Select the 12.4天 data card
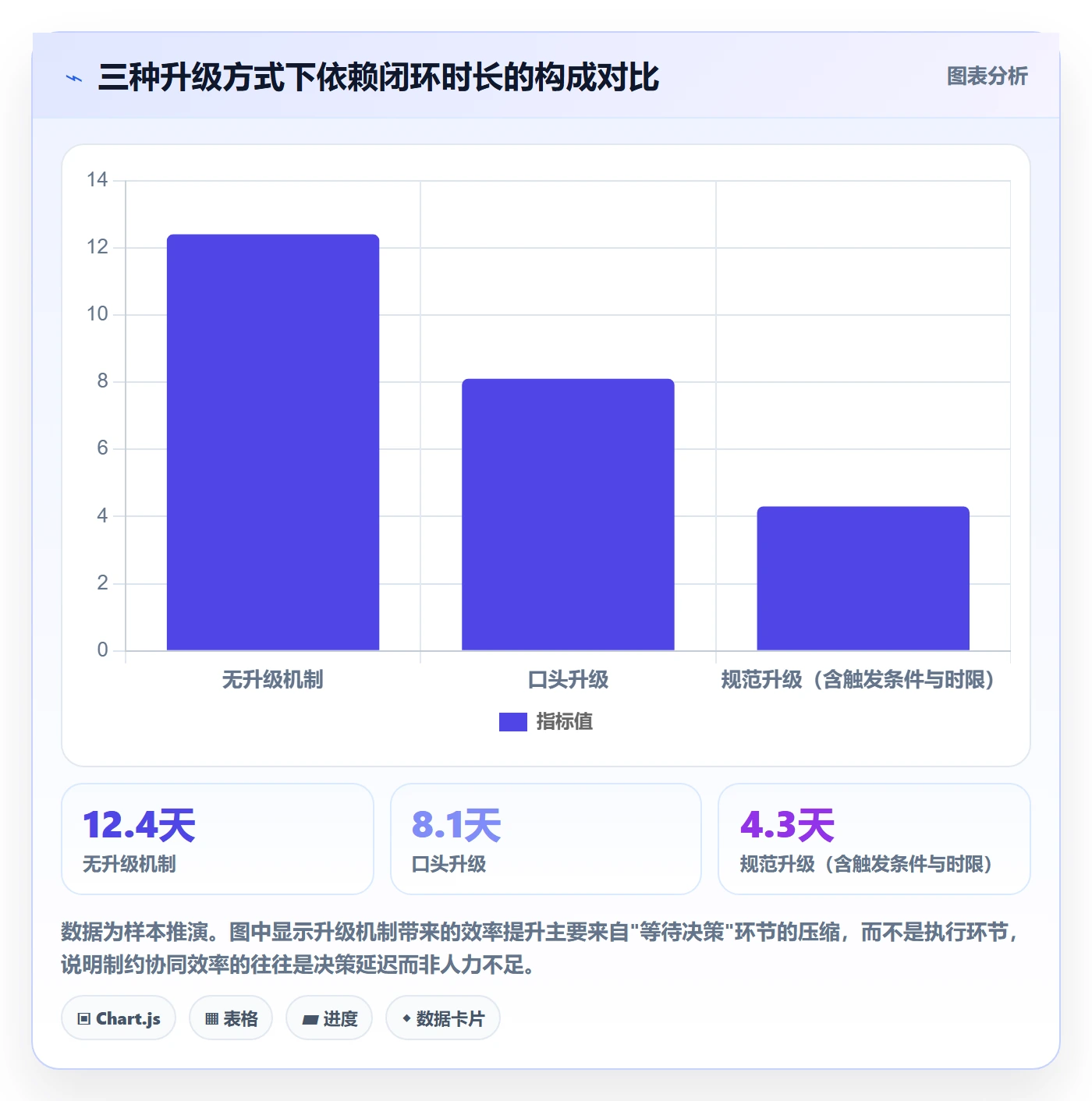The image size is (1092, 1101). [x=218, y=839]
